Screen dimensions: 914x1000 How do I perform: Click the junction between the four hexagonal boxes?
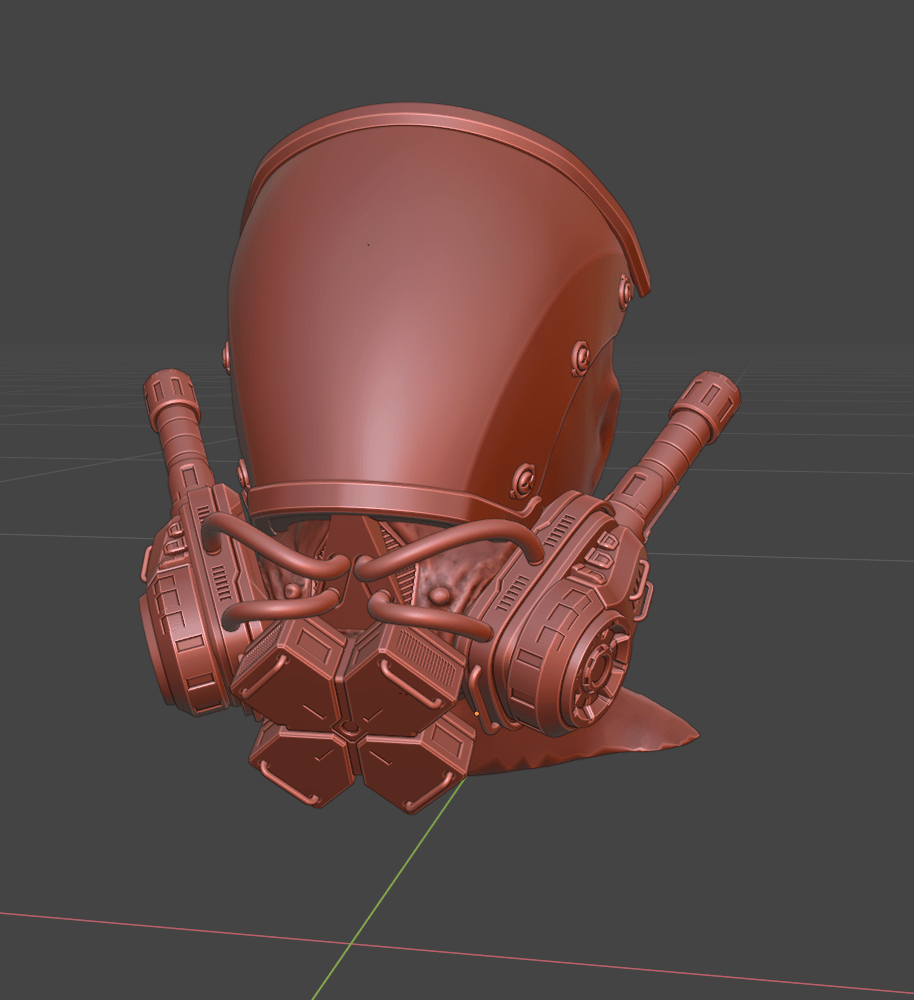tap(348, 723)
